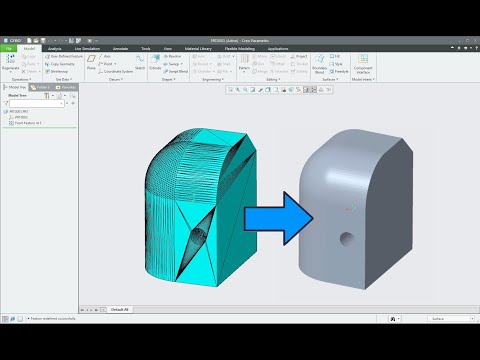
Task: Expand the Surfaces group dropdown
Action: 330,79
